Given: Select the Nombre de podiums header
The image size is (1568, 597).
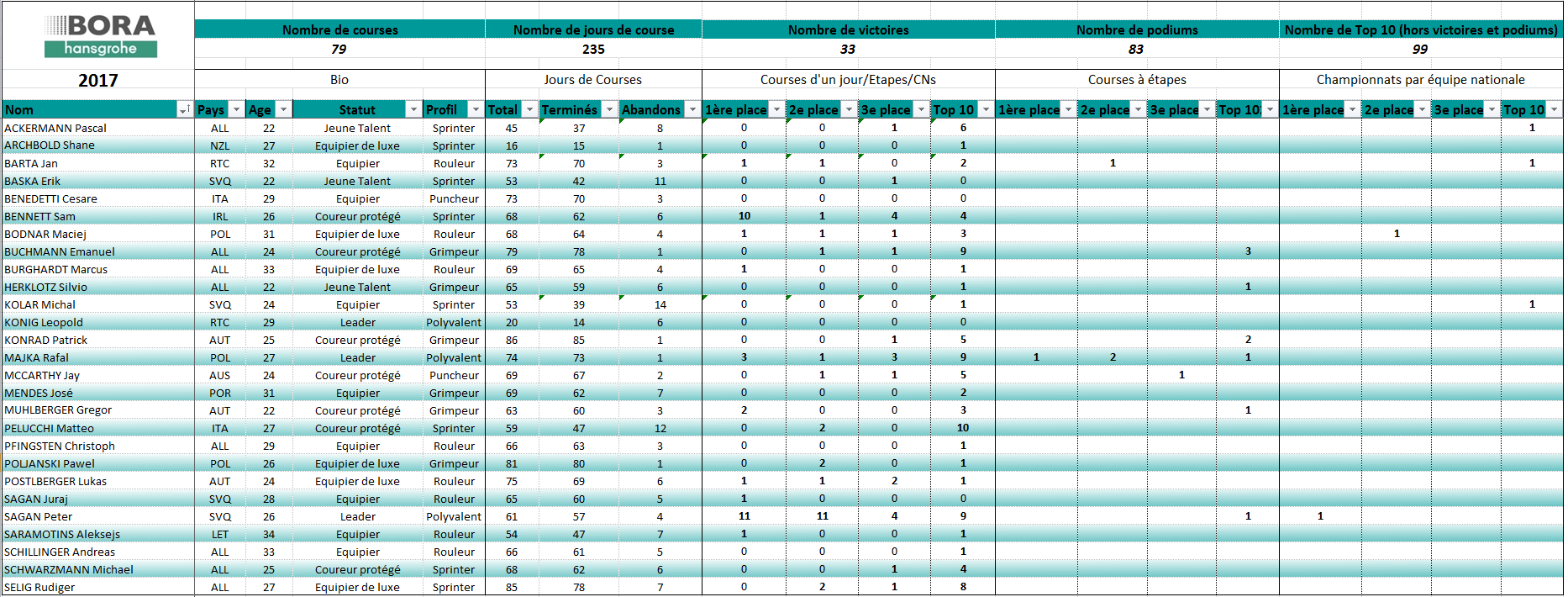Looking at the screenshot, I should (1137, 29).
